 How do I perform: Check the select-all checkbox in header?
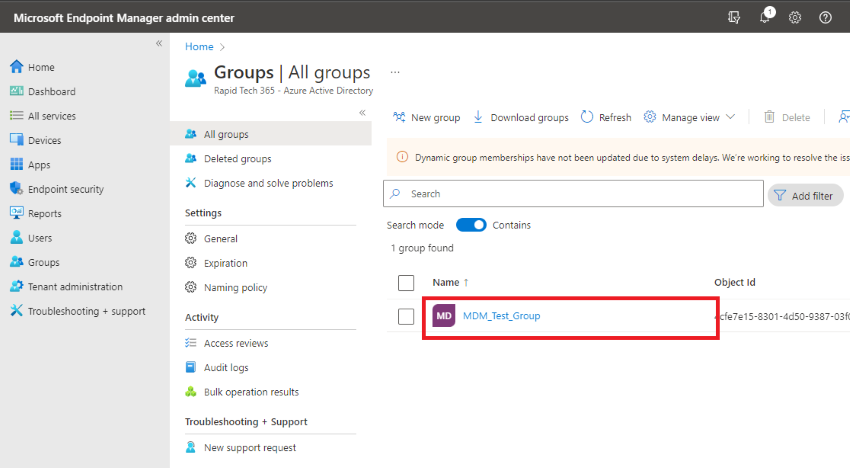[405, 283]
